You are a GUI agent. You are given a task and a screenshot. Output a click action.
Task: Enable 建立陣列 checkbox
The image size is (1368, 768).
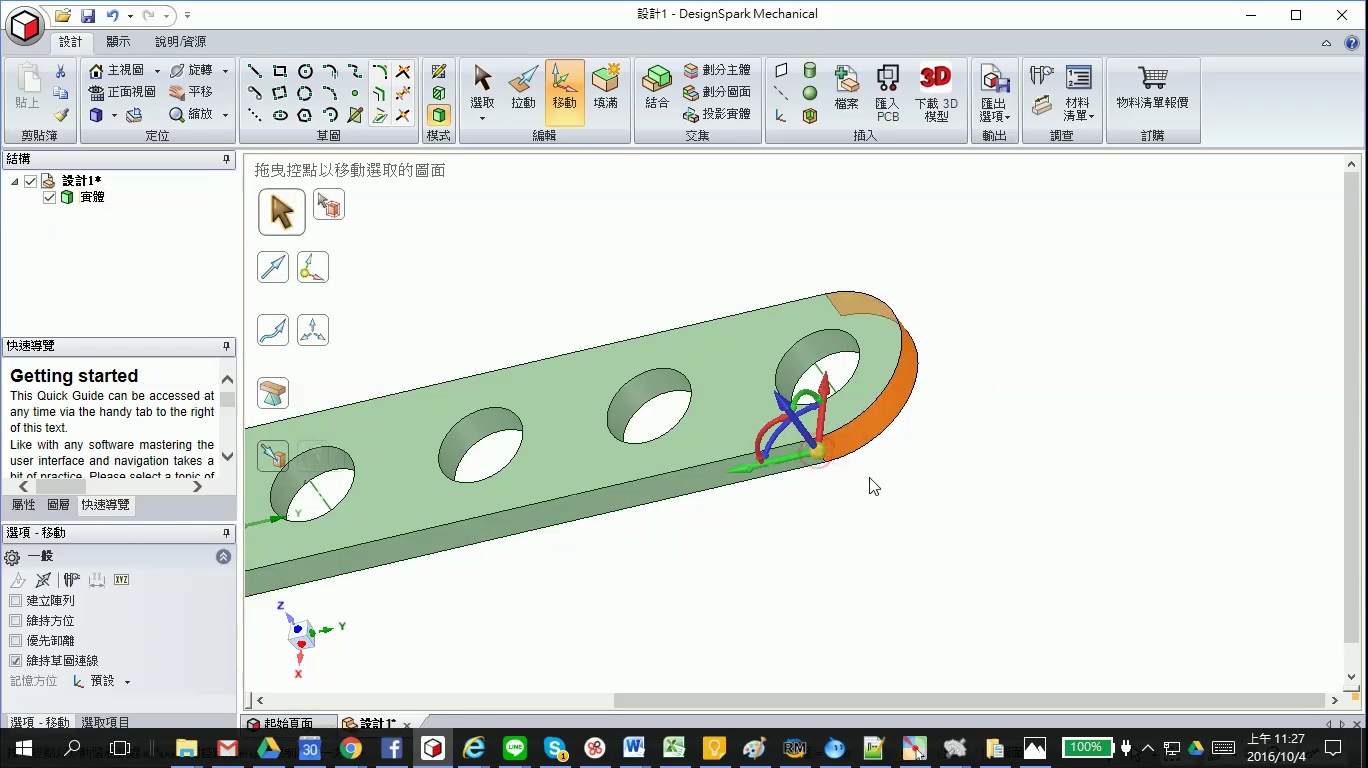click(15, 601)
